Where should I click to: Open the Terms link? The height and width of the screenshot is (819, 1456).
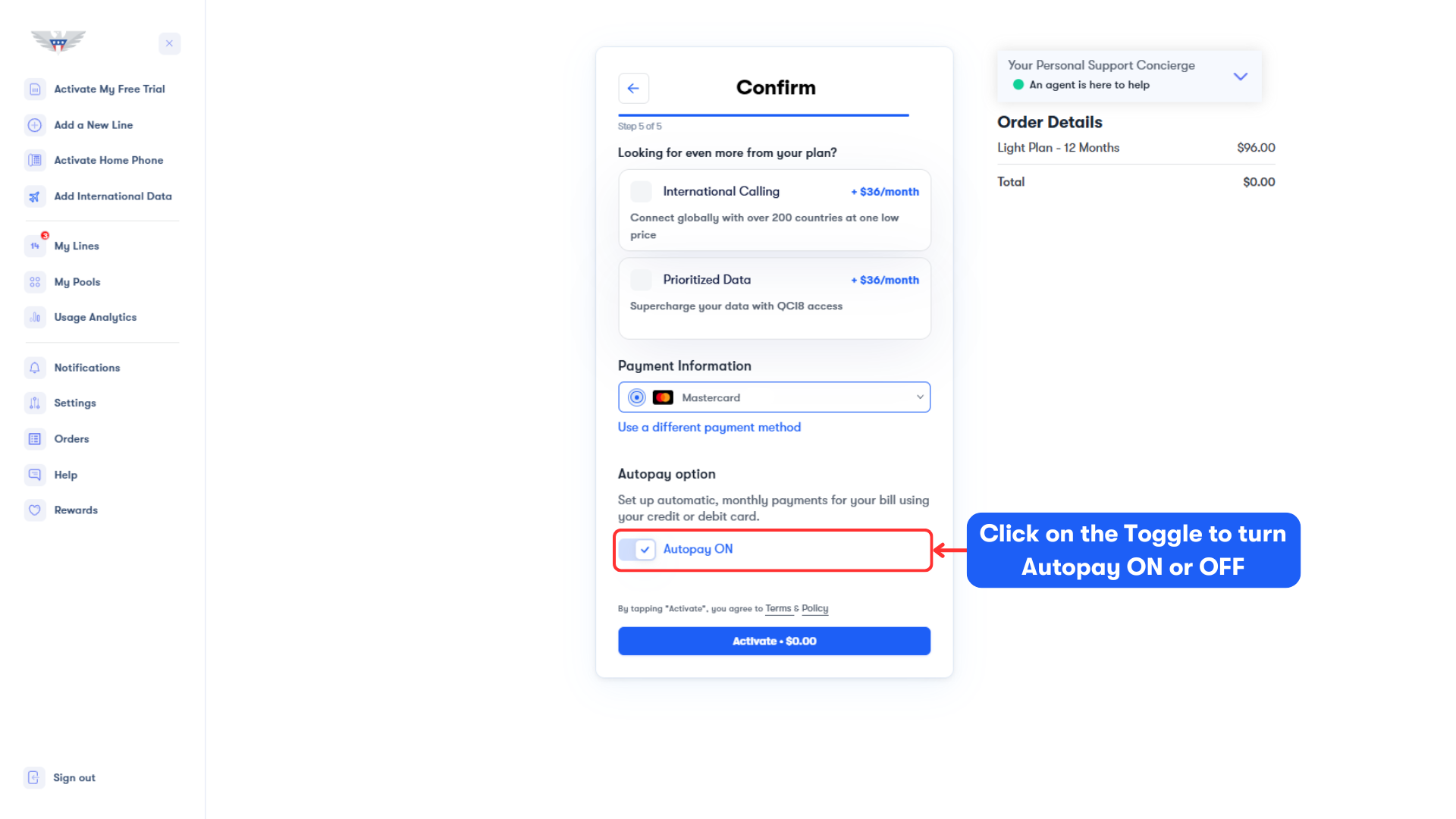click(x=778, y=608)
